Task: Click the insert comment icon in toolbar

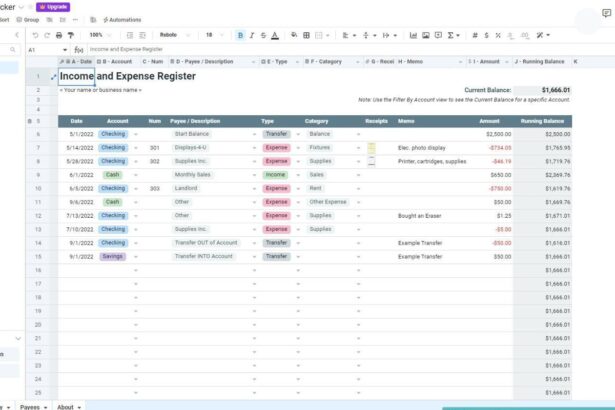Action: [x=438, y=35]
